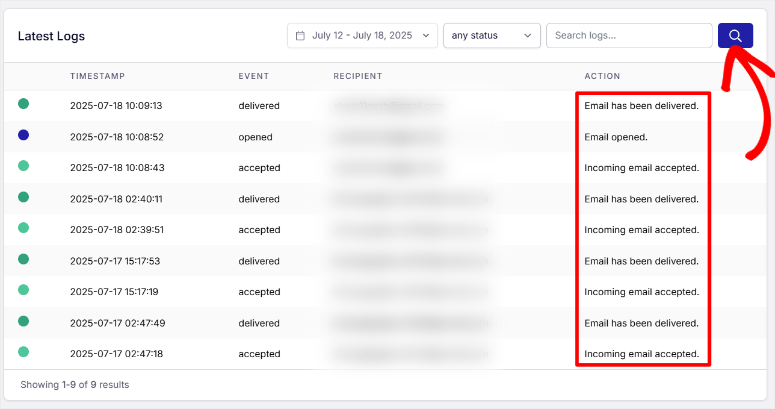Click the delivered event in the 15:17:53 row
Image resolution: width=775 pixels, height=409 pixels.
coord(259,261)
